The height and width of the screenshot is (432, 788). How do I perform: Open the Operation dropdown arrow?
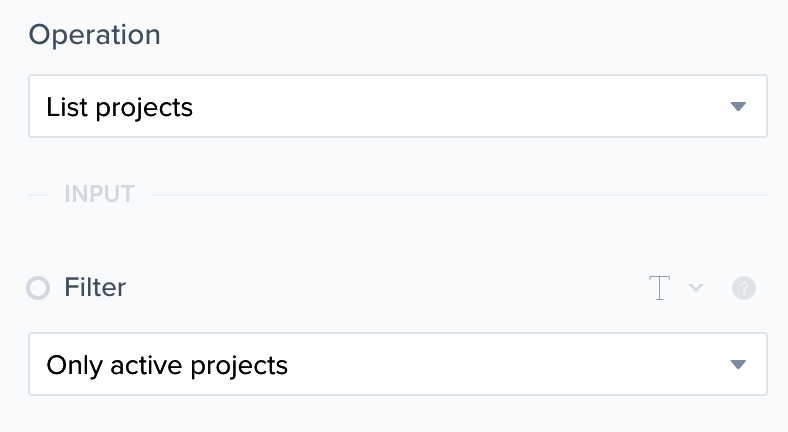click(738, 106)
